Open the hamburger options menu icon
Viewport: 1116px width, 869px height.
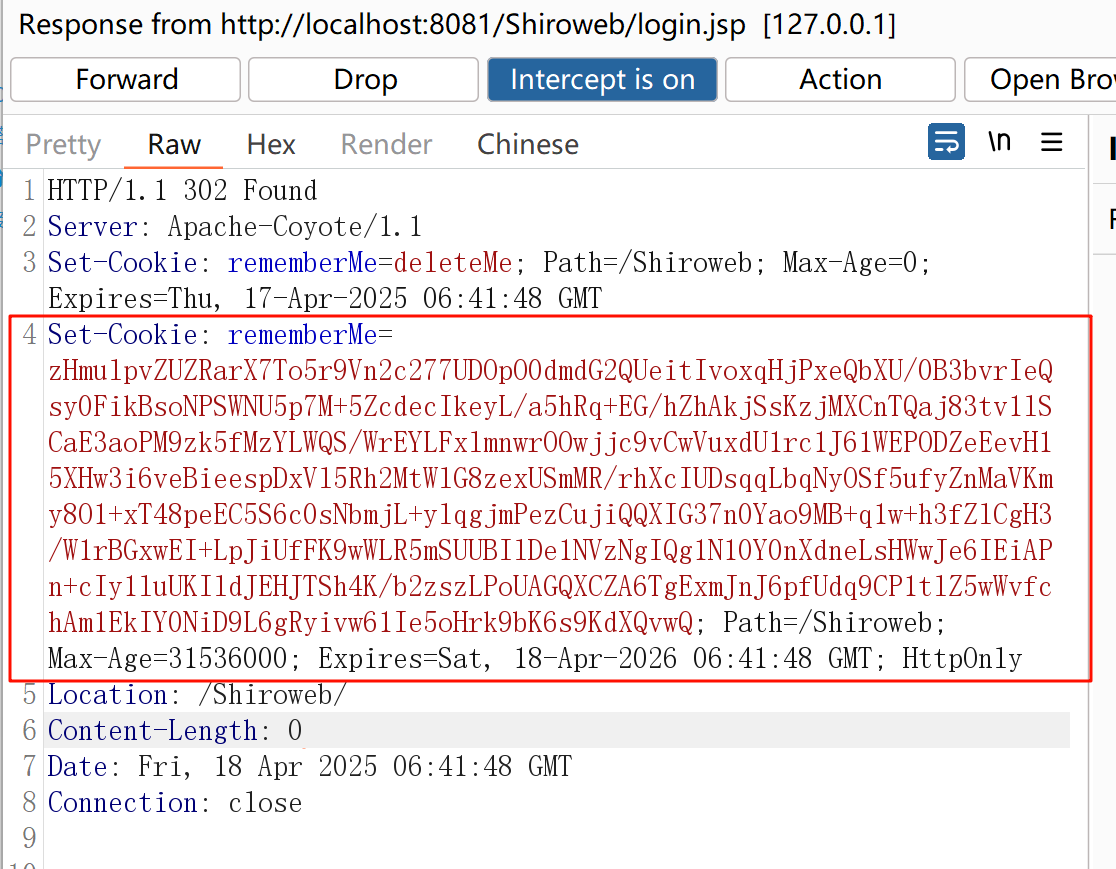tap(1051, 142)
